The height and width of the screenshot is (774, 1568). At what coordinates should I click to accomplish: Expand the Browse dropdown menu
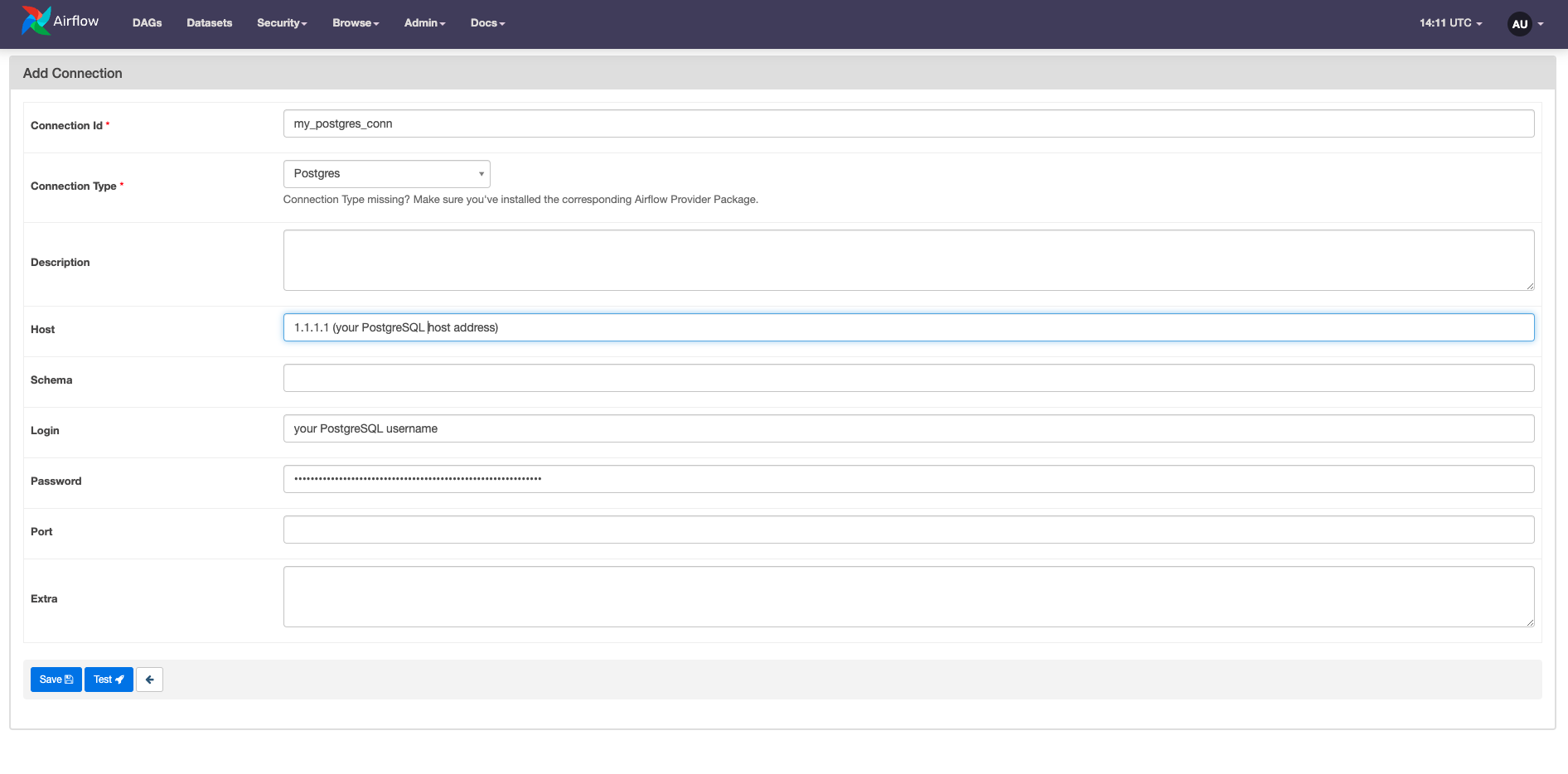(x=355, y=22)
